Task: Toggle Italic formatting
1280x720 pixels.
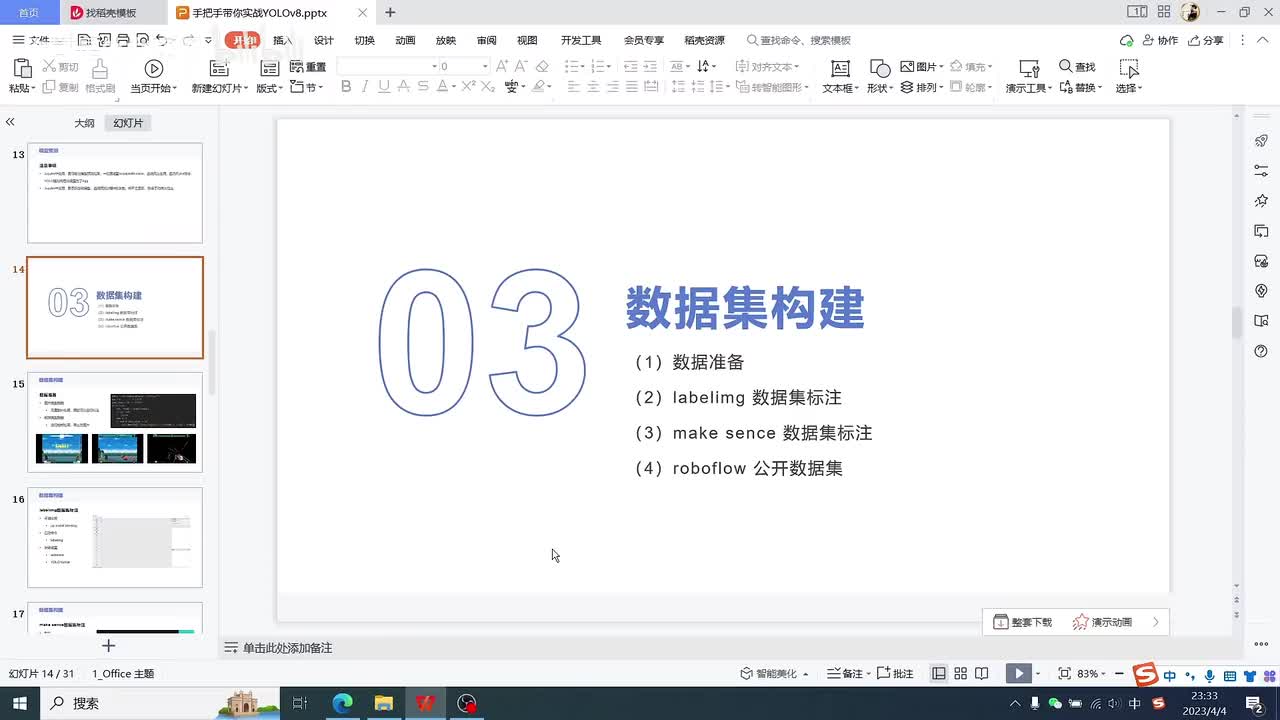Action: [365, 87]
